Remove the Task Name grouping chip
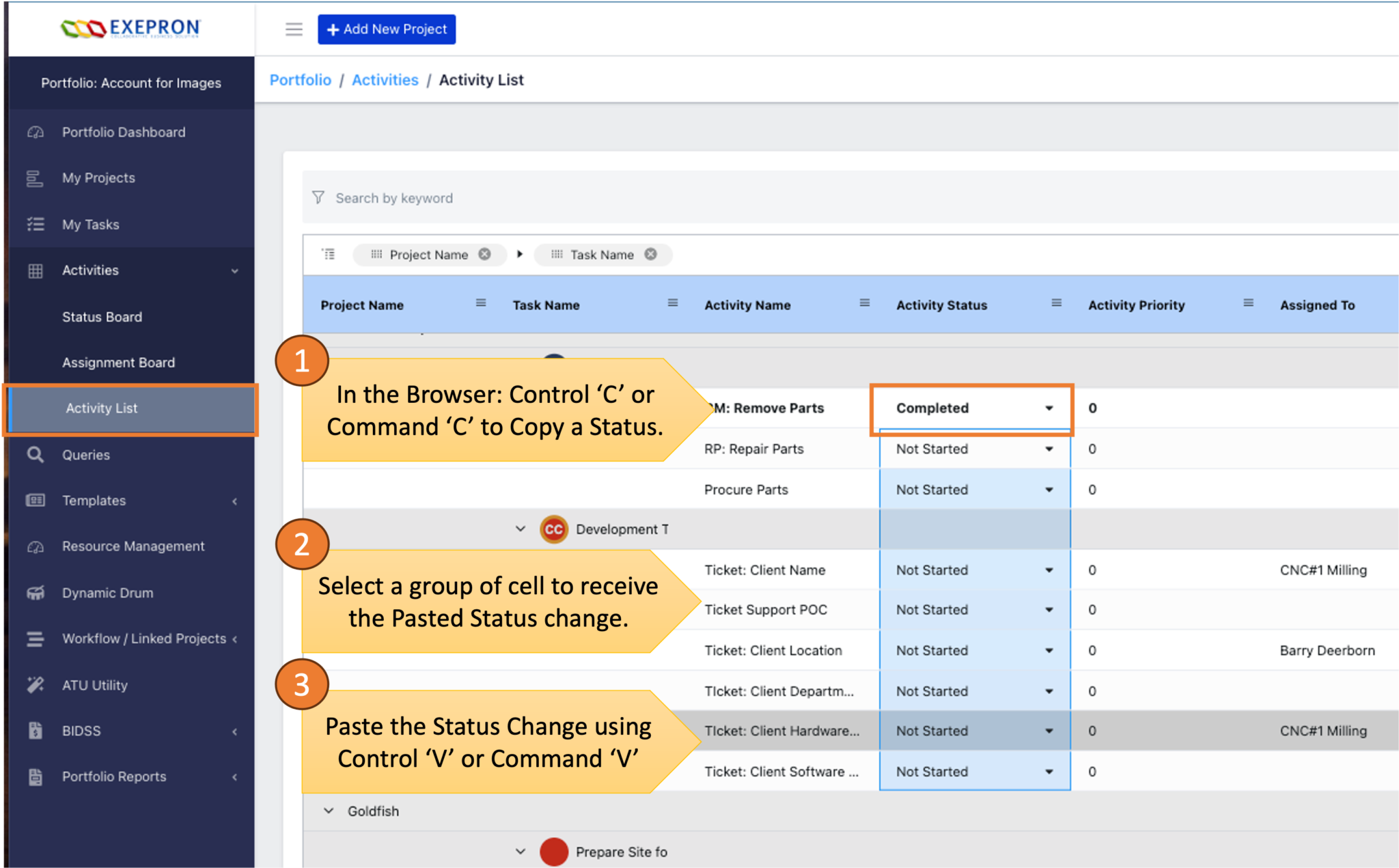This screenshot has width=1399, height=868. (650, 254)
